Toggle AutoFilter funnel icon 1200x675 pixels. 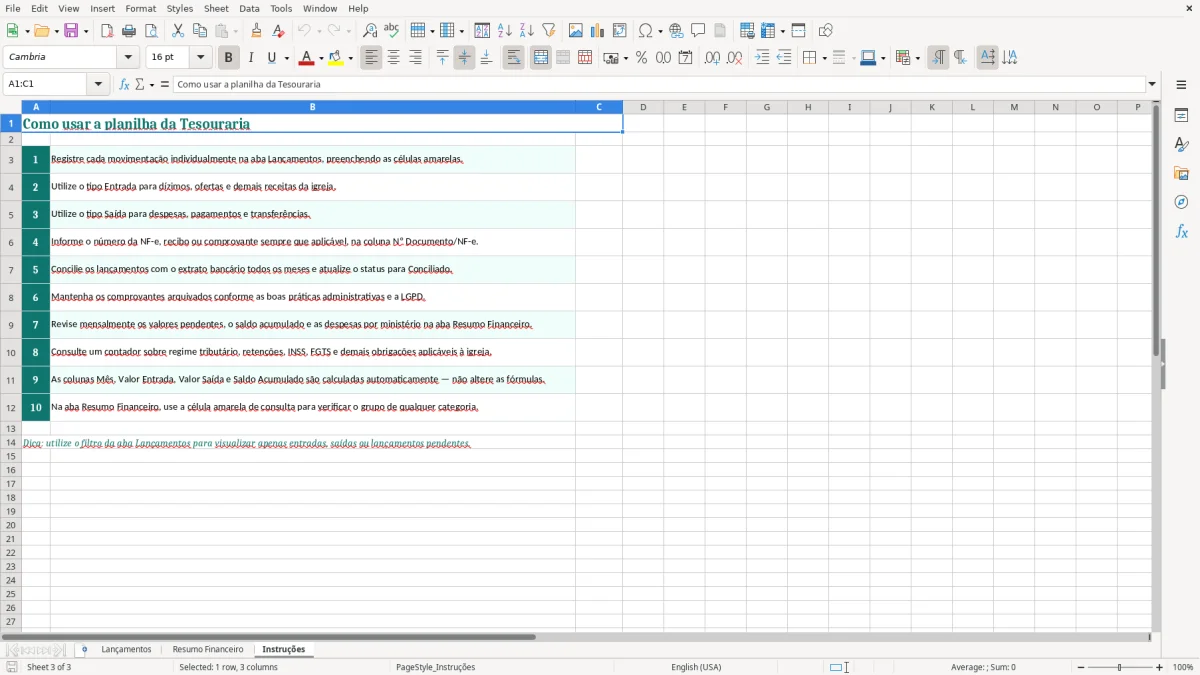549,31
